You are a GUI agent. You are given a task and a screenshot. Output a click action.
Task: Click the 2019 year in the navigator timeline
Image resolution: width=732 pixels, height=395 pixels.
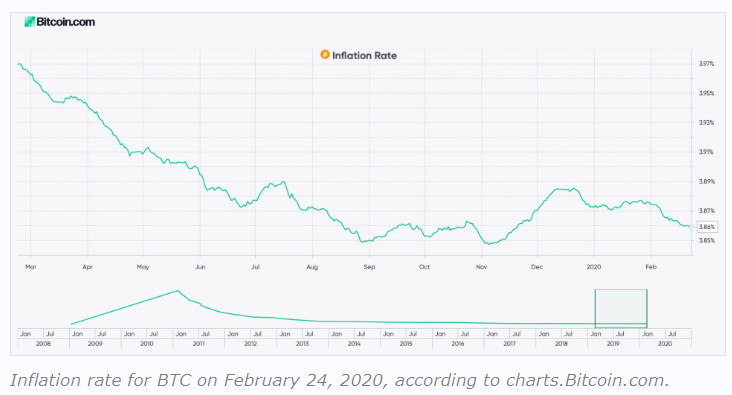click(x=613, y=344)
